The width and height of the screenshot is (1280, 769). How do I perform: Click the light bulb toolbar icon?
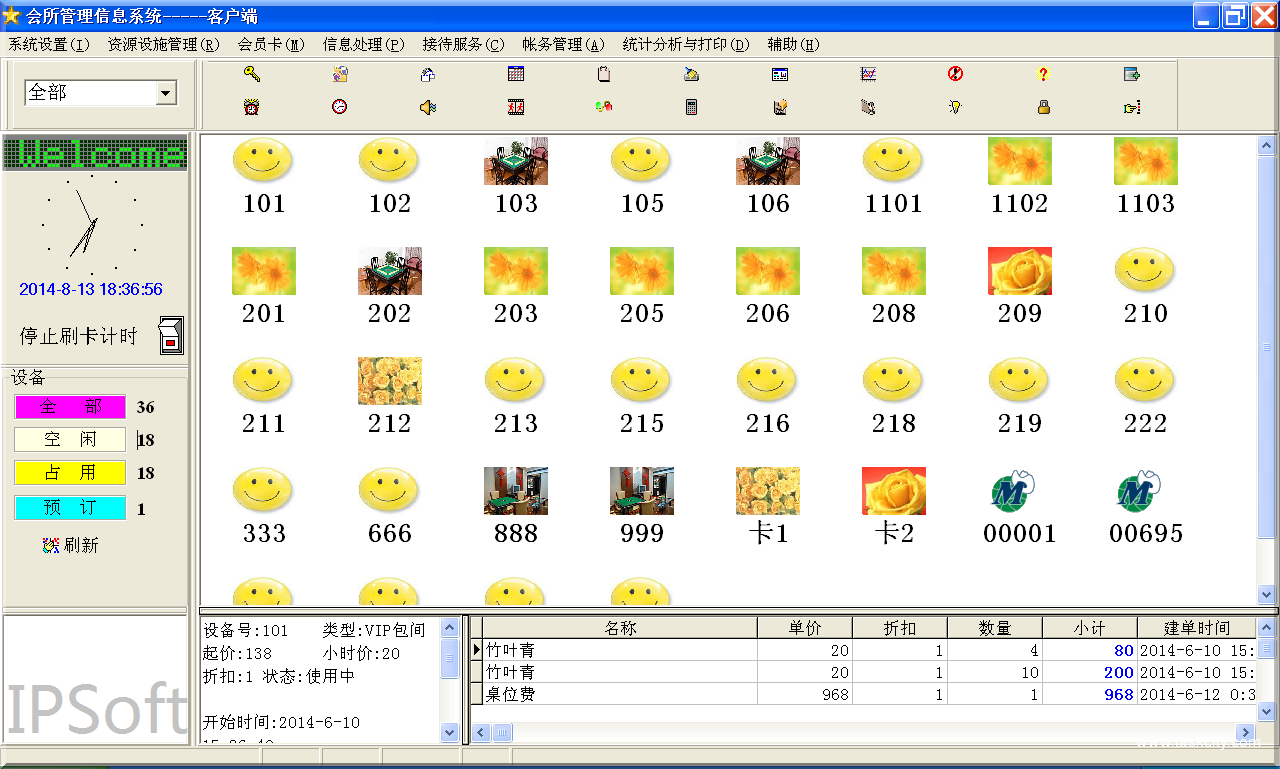(956, 107)
